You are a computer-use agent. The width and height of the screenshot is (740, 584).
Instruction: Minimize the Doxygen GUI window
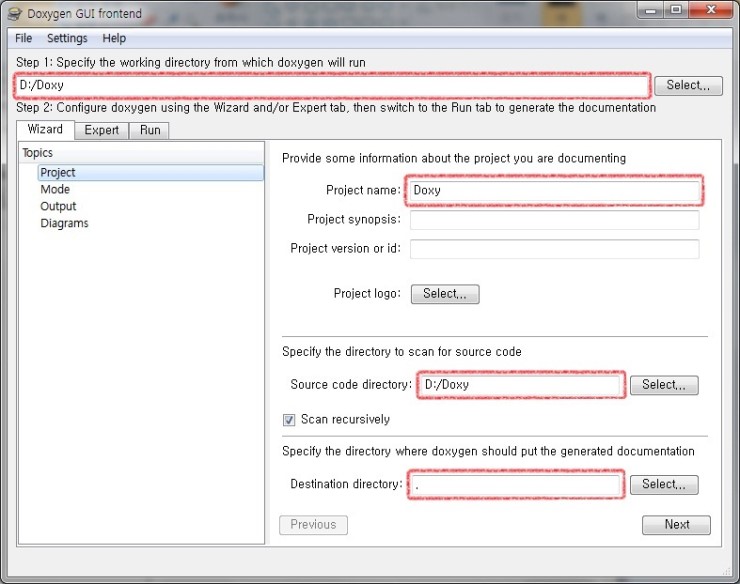(650, 10)
